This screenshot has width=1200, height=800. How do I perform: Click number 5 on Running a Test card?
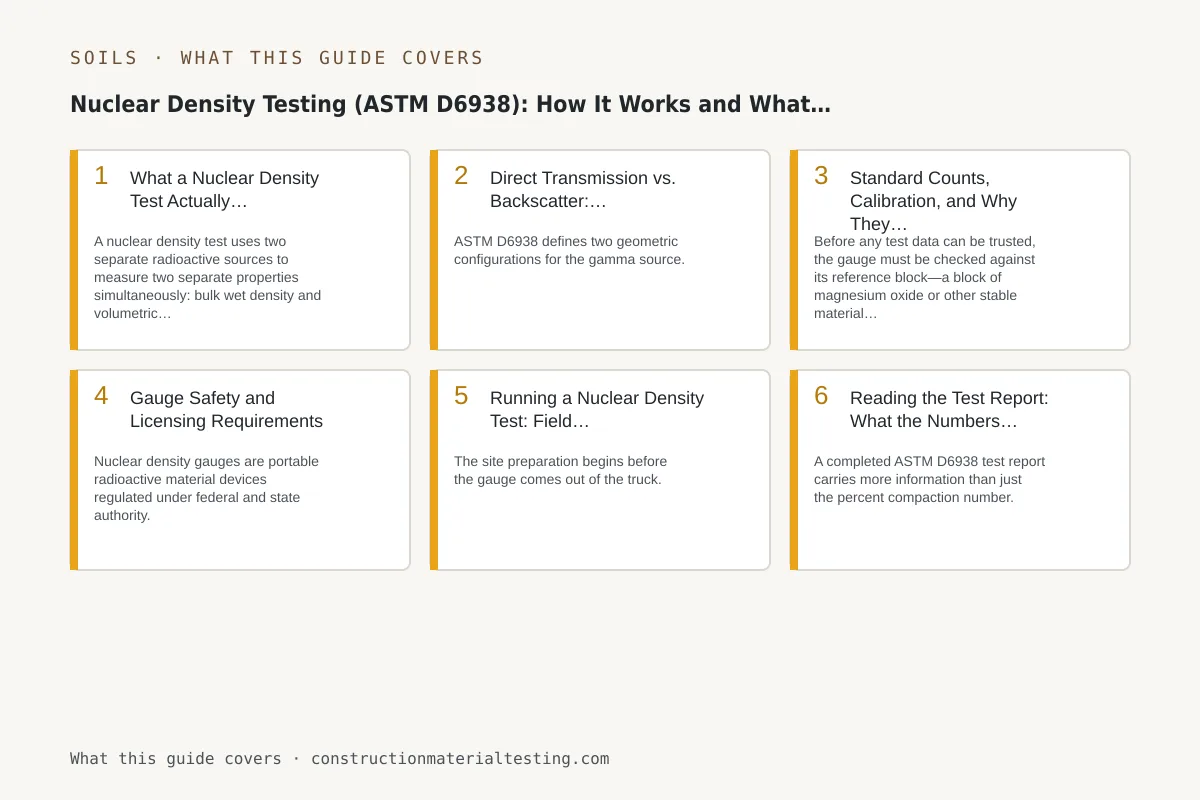[x=461, y=396]
